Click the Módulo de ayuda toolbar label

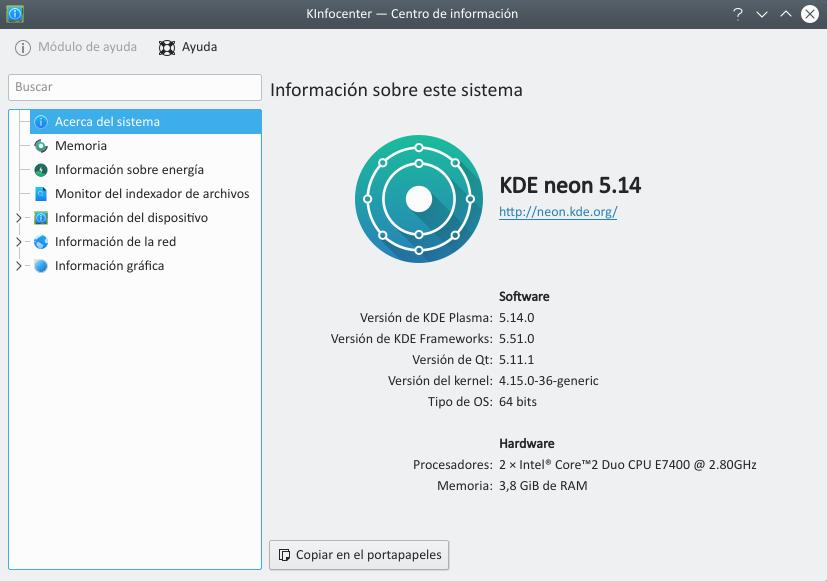click(87, 47)
